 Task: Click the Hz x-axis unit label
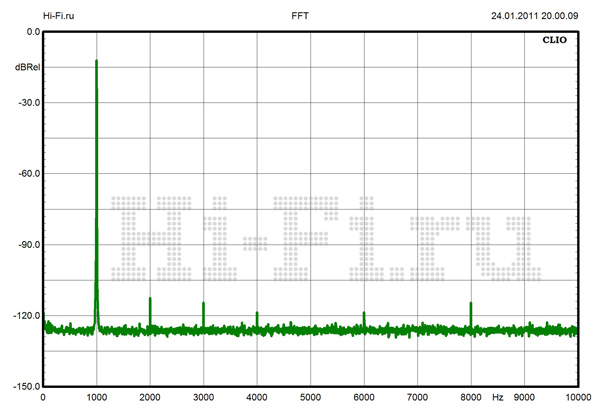pos(497,397)
